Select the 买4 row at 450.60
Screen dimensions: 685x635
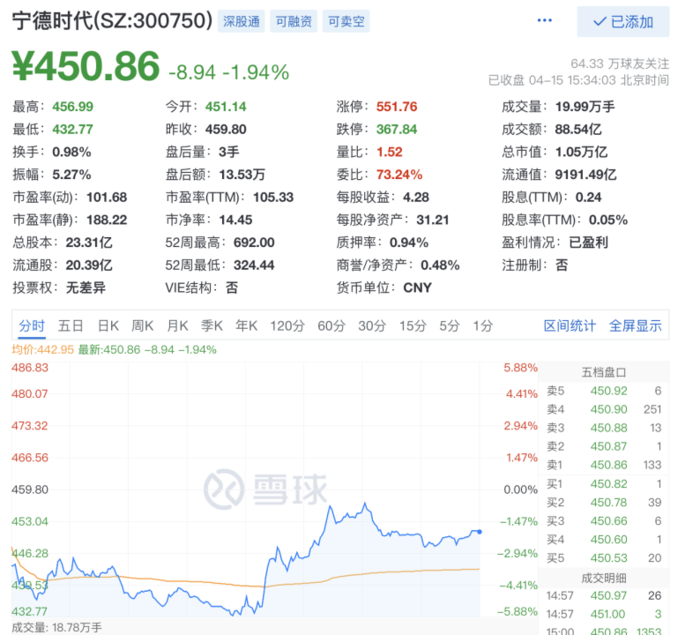coord(604,539)
